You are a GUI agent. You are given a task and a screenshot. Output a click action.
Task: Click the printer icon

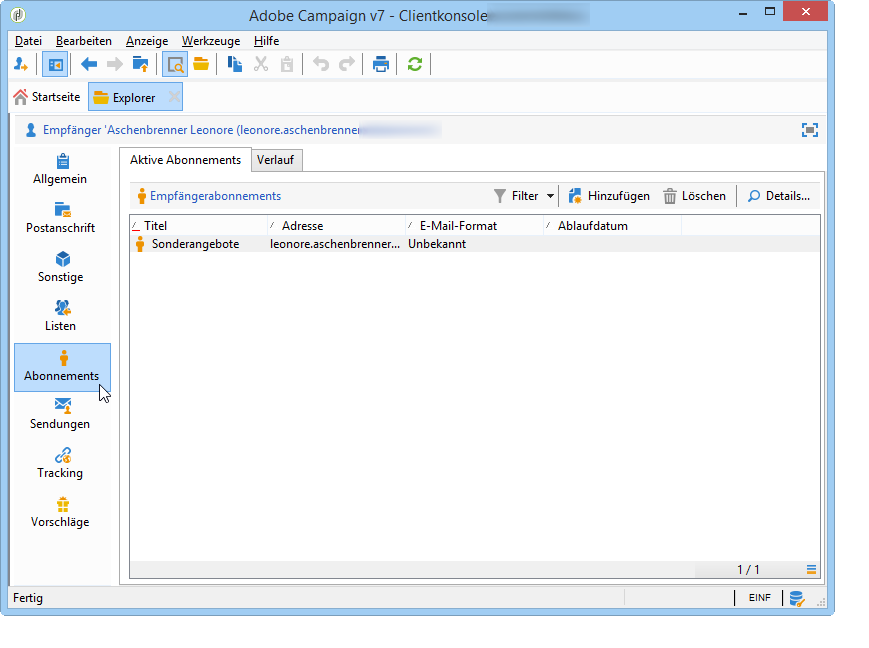pos(381,64)
